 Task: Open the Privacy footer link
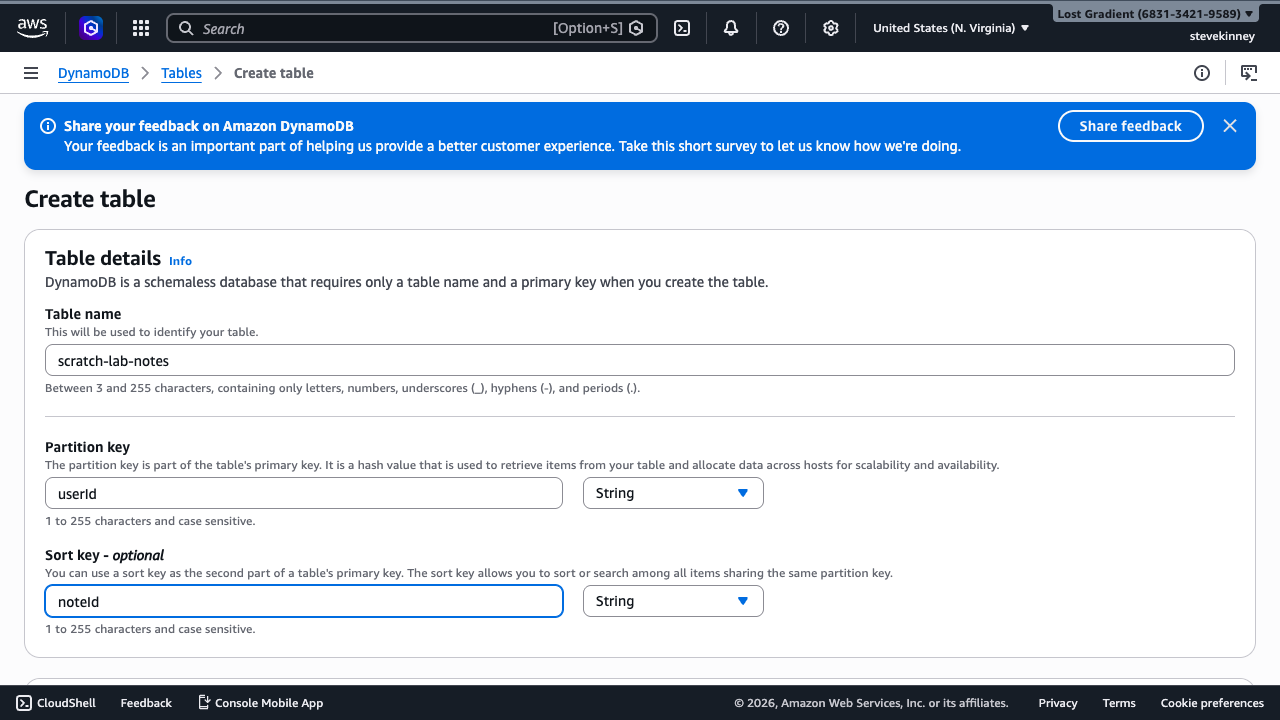pyautogui.click(x=1058, y=703)
